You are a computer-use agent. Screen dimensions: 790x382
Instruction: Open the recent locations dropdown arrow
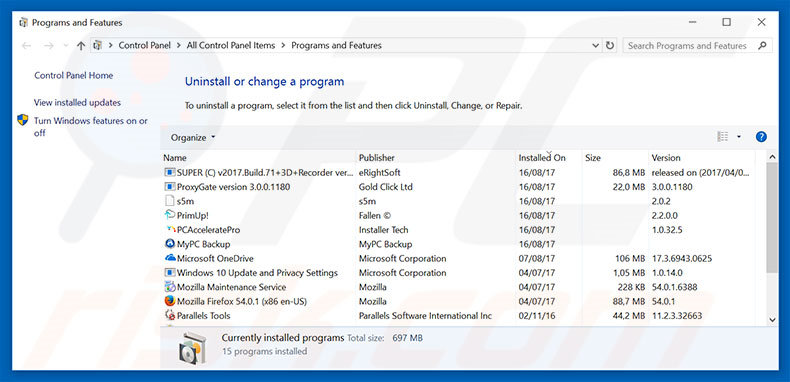(x=65, y=45)
